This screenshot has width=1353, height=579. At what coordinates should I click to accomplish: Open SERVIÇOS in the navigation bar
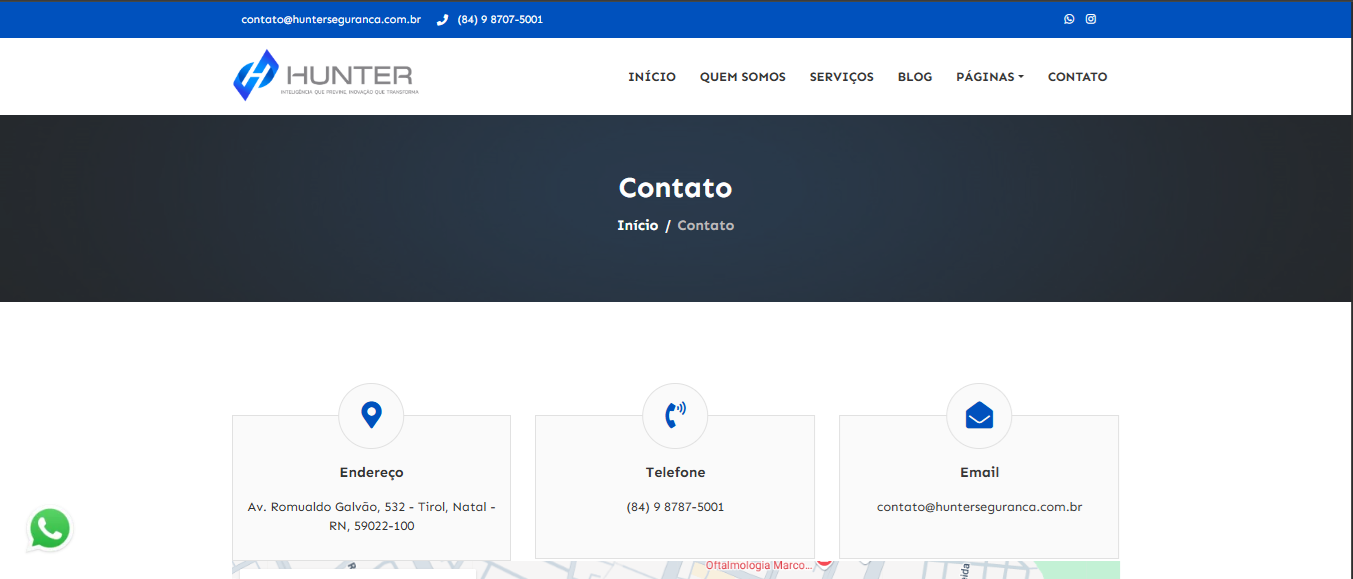coord(841,77)
